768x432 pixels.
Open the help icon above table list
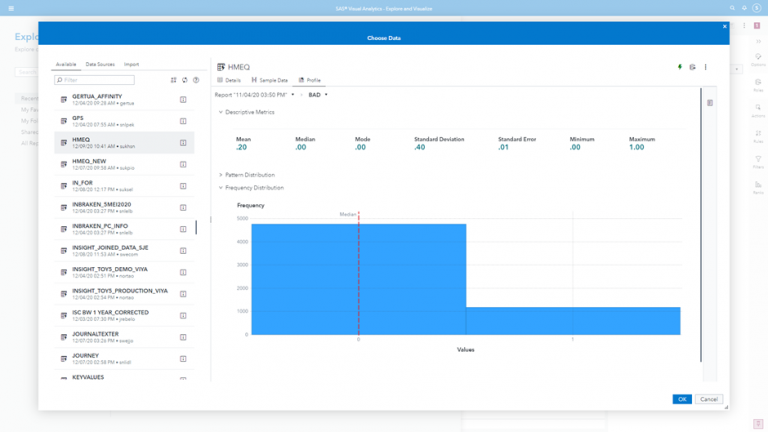pyautogui.click(x=196, y=80)
